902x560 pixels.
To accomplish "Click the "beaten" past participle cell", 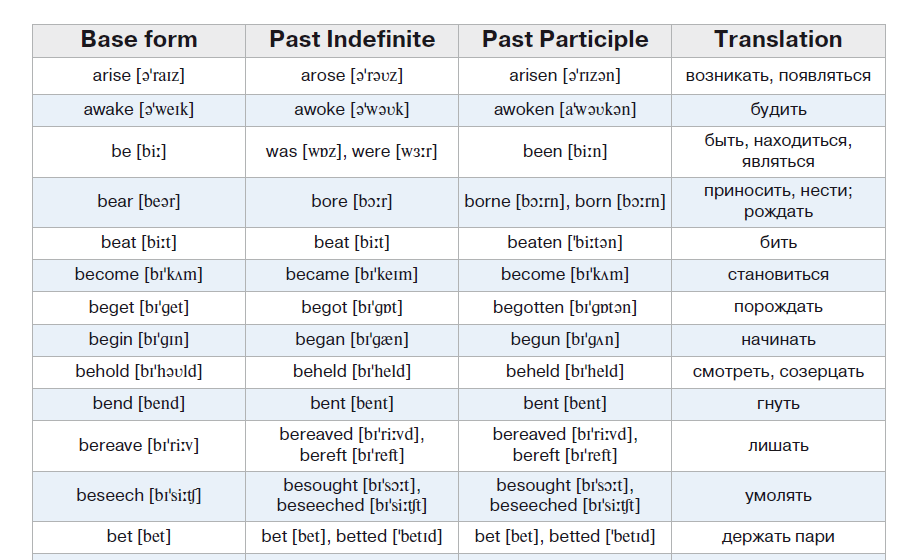I will click(x=565, y=243).
